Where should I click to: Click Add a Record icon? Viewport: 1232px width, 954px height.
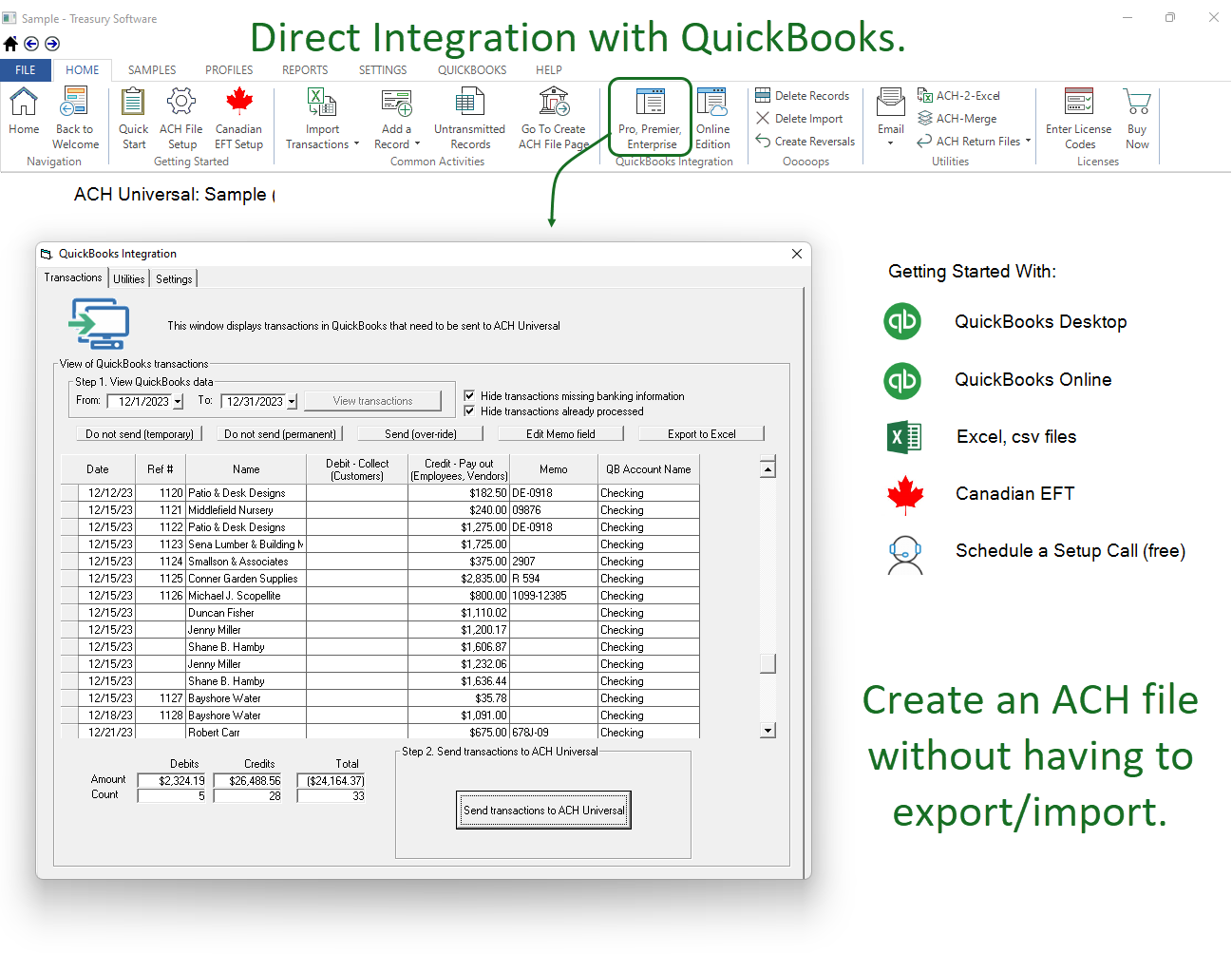coord(396,102)
